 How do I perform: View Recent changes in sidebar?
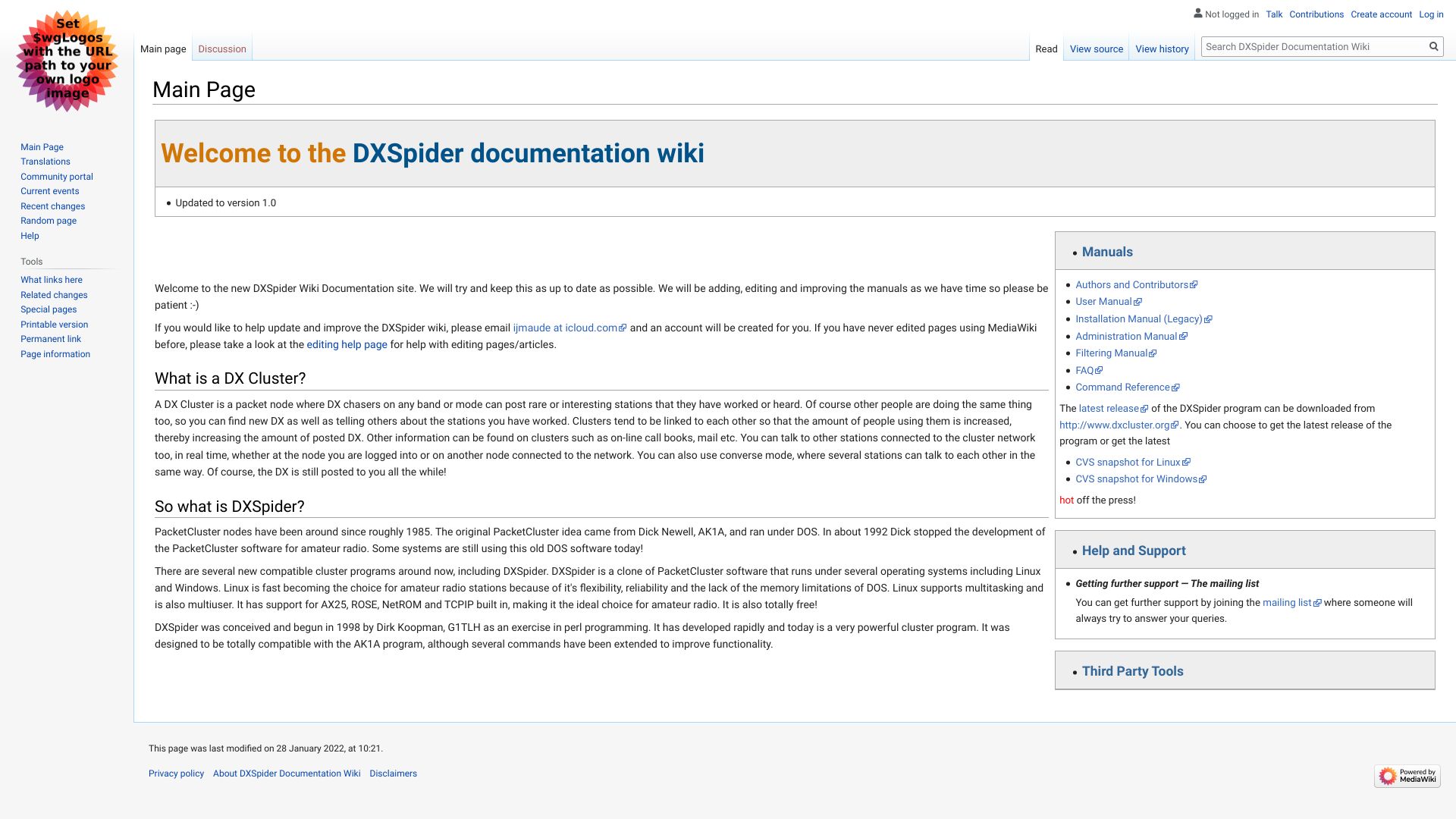pyautogui.click(x=52, y=206)
